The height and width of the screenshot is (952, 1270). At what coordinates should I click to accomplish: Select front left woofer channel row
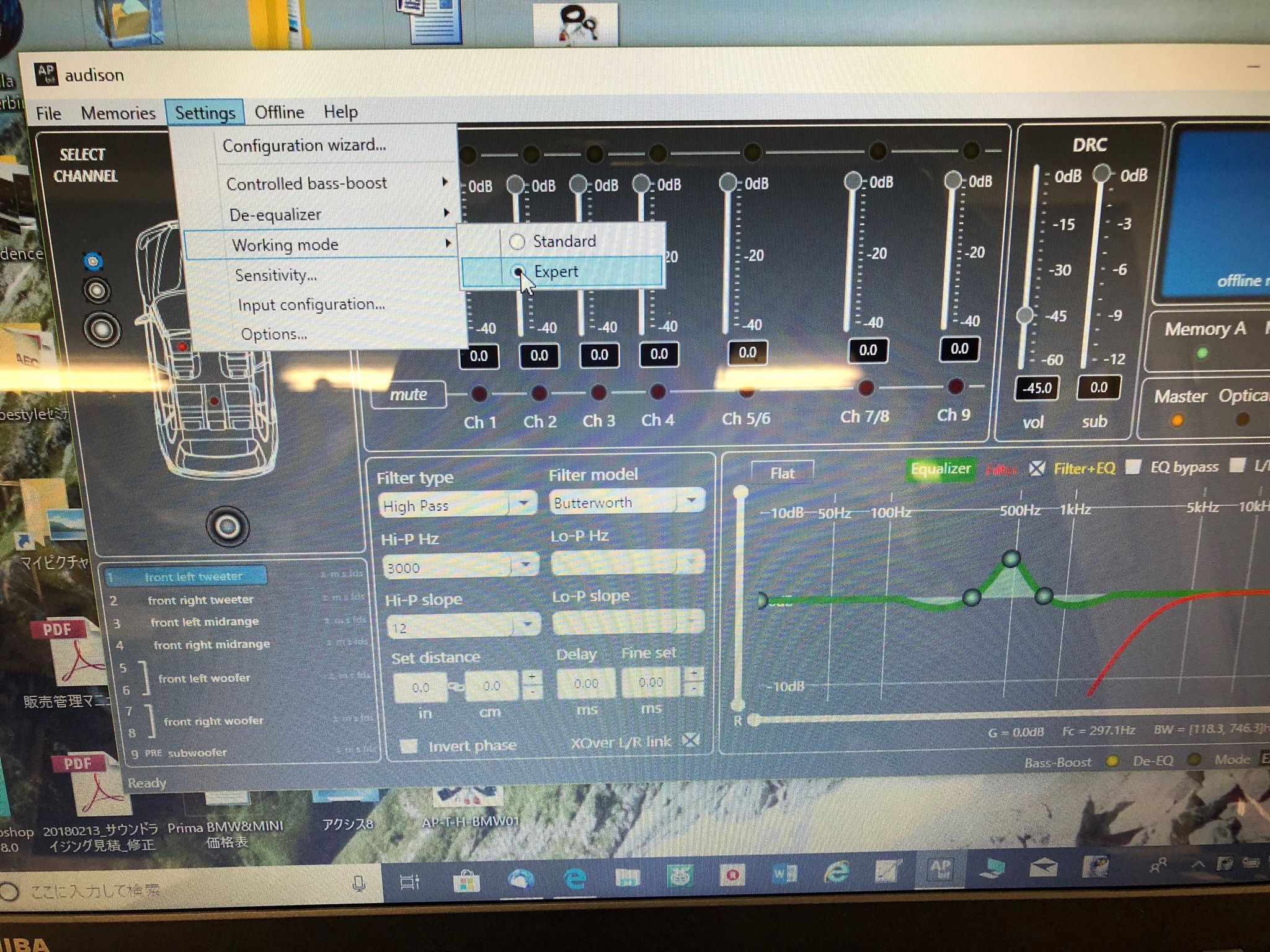click(204, 679)
